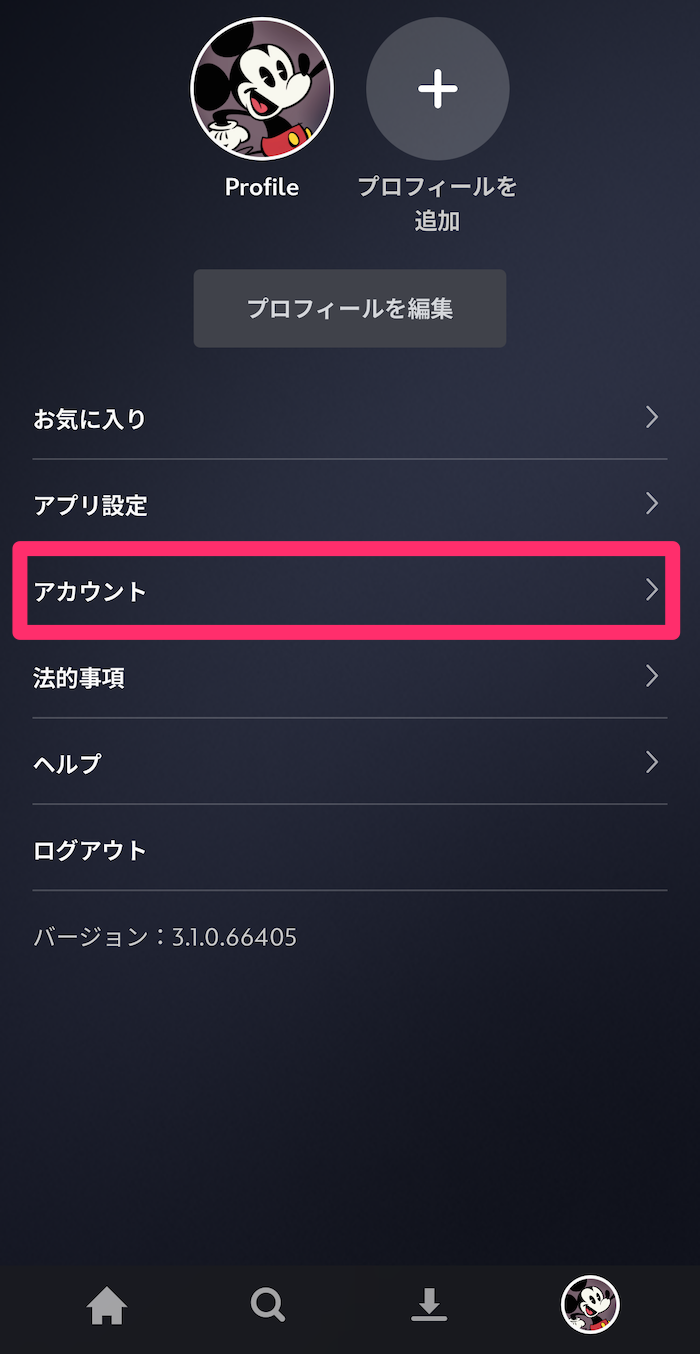
Task: Open the アプリ設定 menu row
Action: pos(350,504)
